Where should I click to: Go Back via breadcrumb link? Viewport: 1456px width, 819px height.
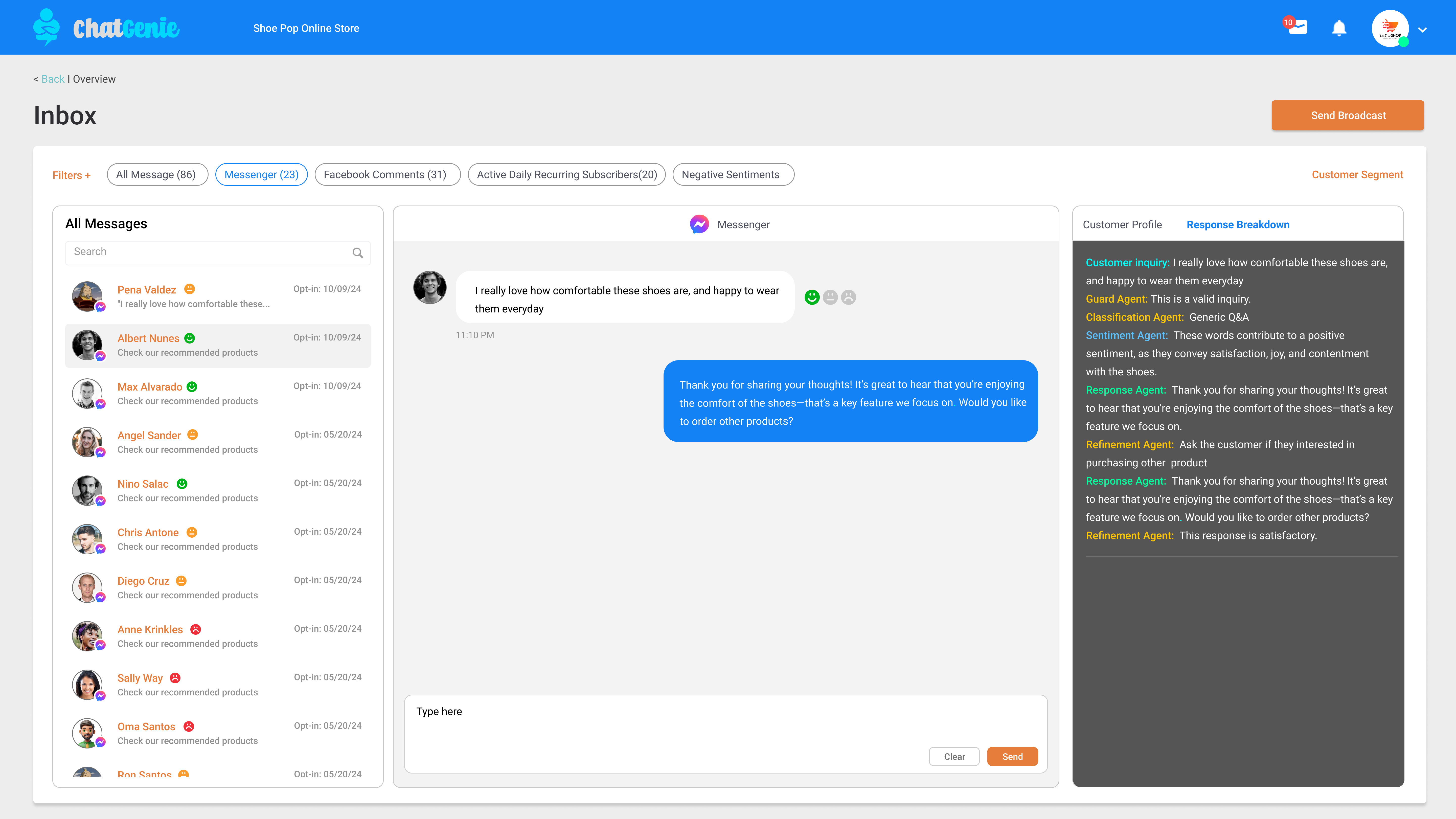(x=53, y=79)
